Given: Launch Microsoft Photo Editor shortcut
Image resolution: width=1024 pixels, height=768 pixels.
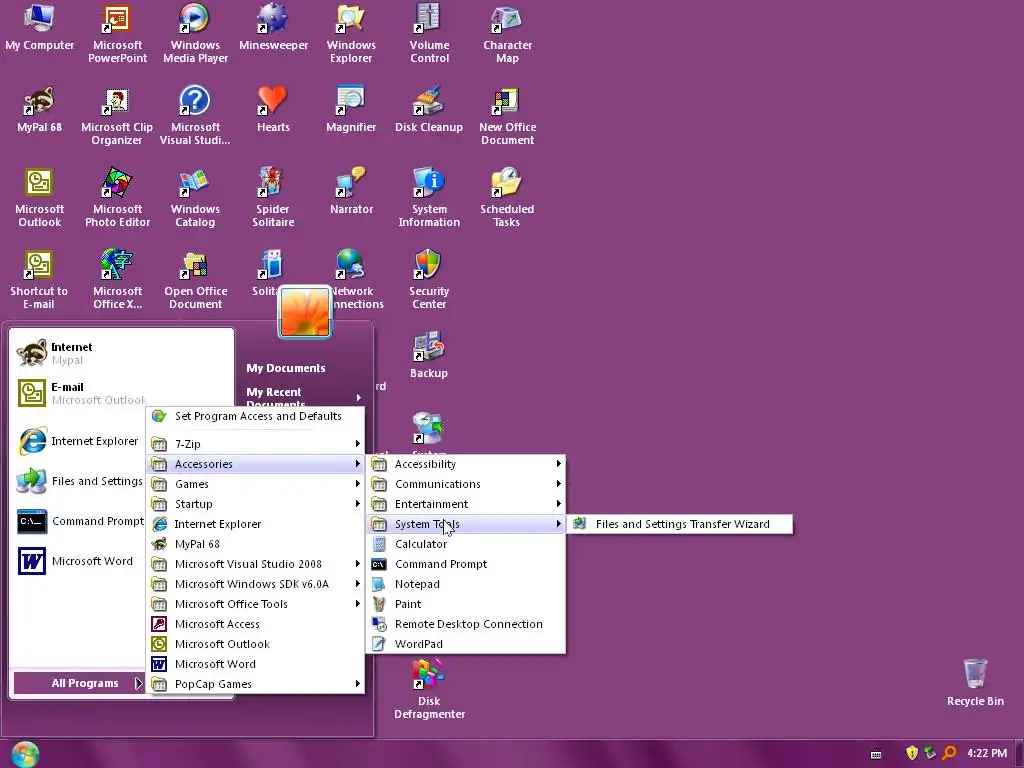Looking at the screenshot, I should pyautogui.click(x=117, y=197).
